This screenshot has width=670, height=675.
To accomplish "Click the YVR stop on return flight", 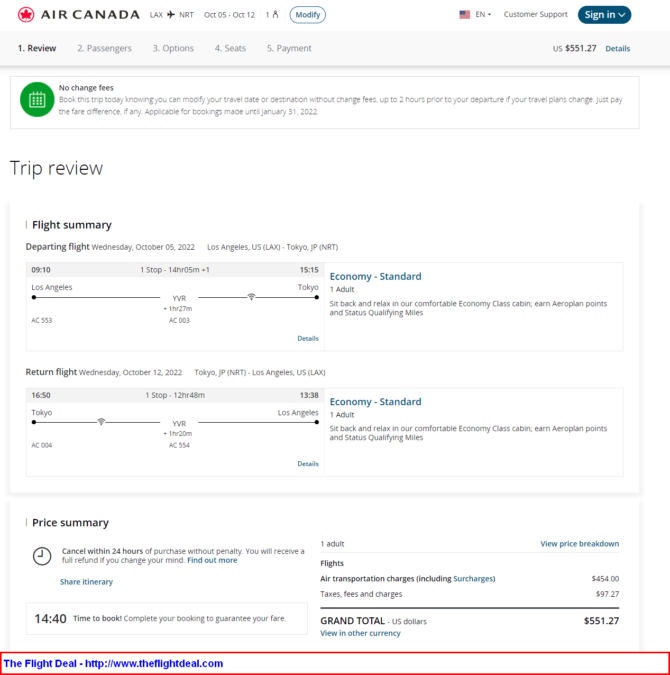I will pos(179,424).
